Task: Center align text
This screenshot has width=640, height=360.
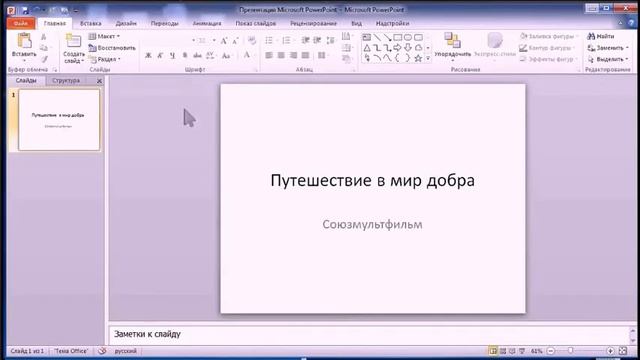Action: [x=281, y=55]
